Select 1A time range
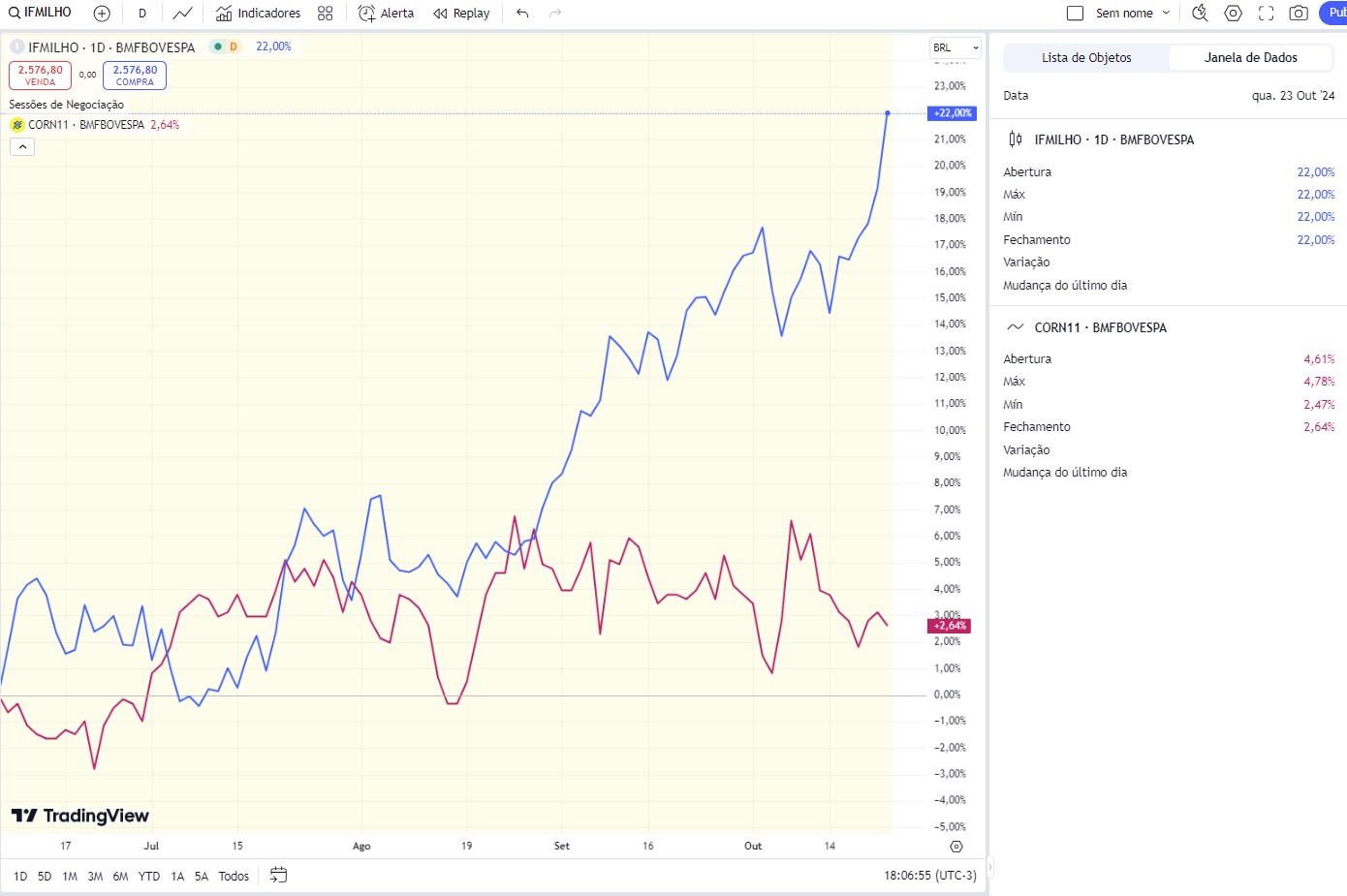Image resolution: width=1347 pixels, height=896 pixels. 177,877
